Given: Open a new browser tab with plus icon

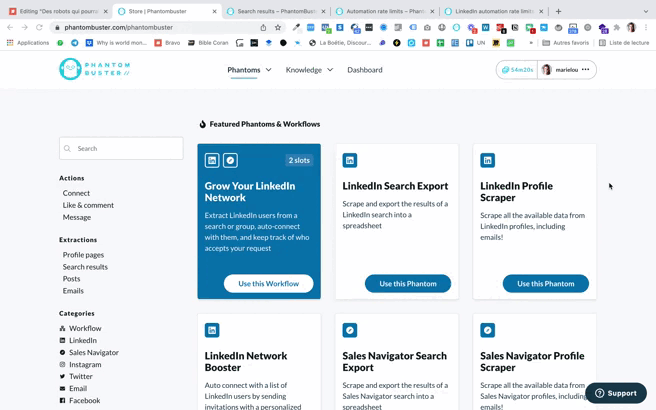Looking at the screenshot, I should pyautogui.click(x=558, y=11).
